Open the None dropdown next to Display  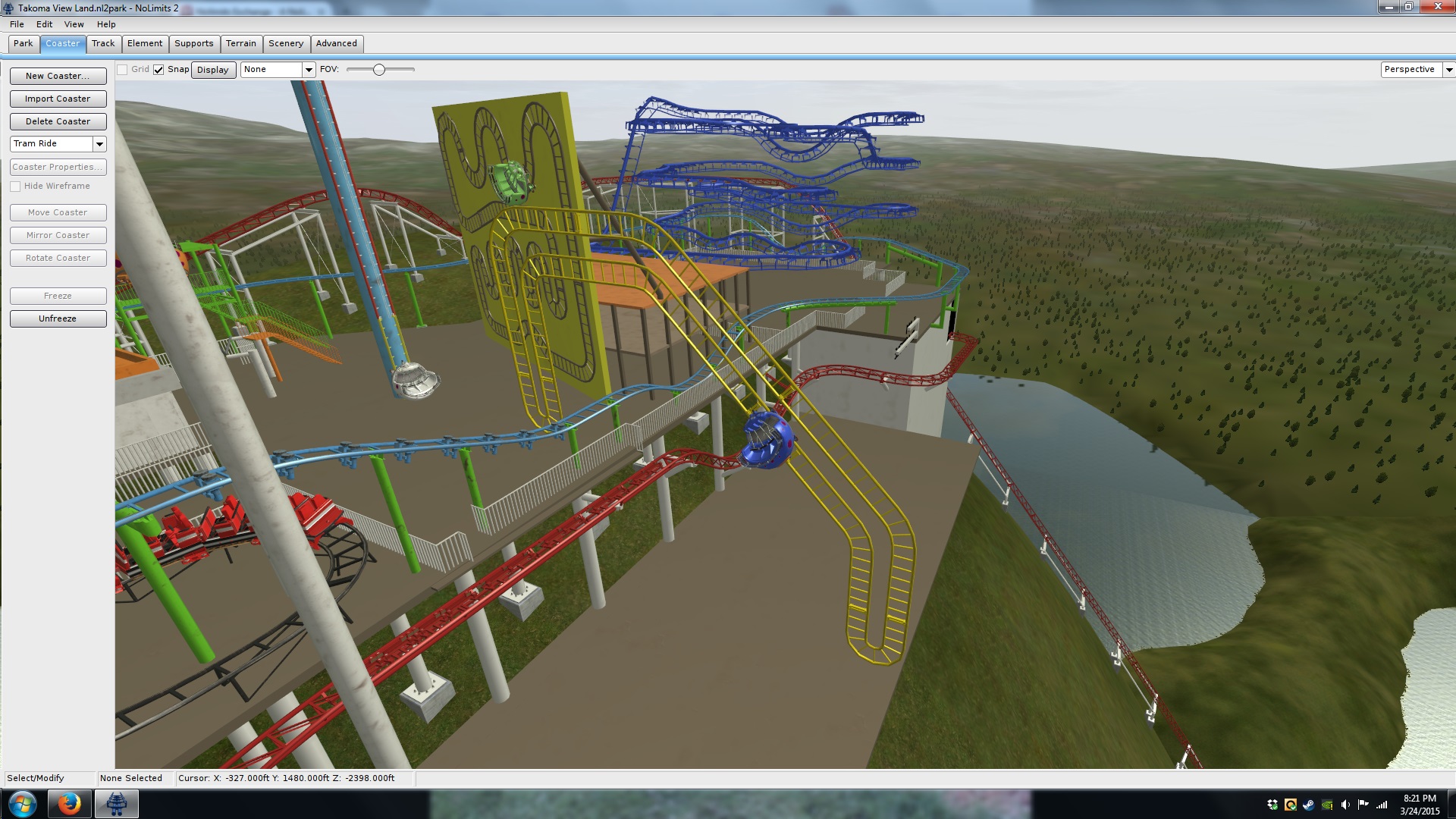click(x=308, y=70)
